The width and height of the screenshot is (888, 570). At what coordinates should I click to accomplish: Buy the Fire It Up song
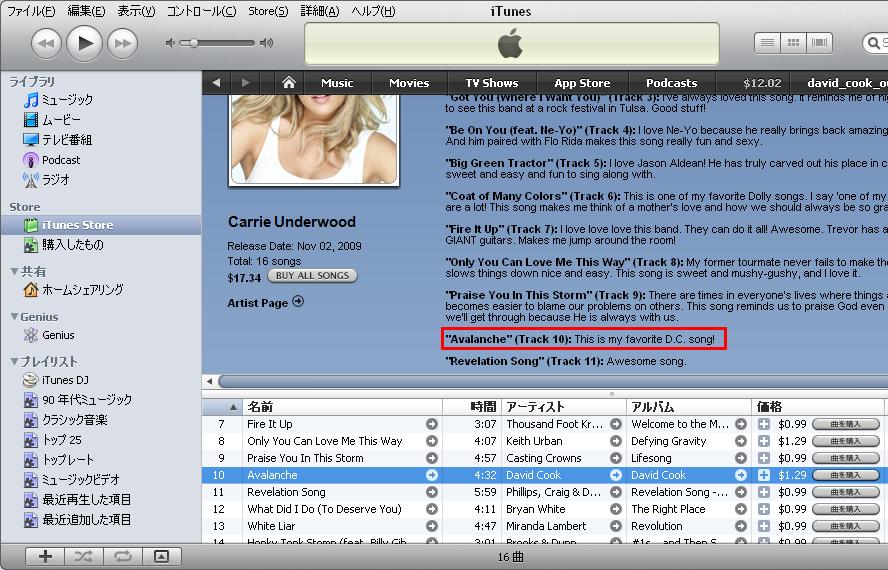(x=846, y=424)
